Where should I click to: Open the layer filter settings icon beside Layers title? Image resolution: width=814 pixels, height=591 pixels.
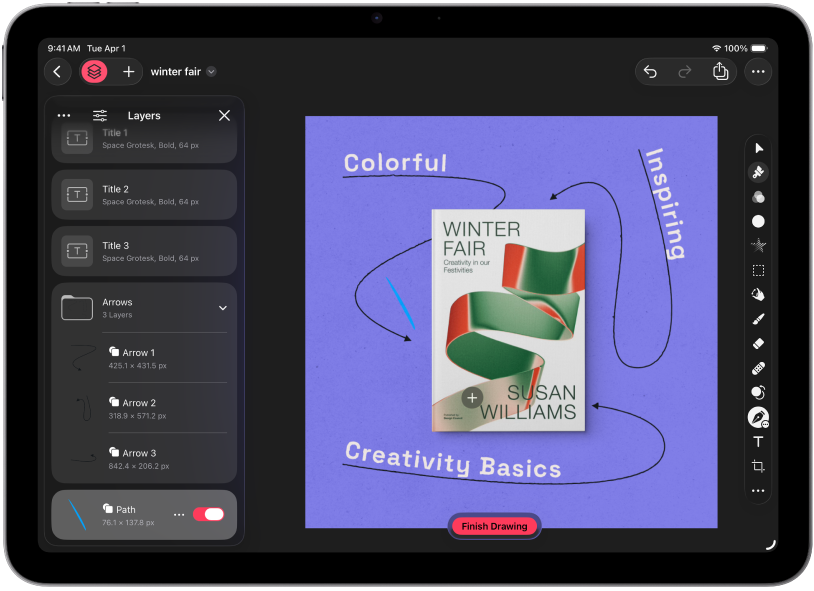click(x=100, y=115)
